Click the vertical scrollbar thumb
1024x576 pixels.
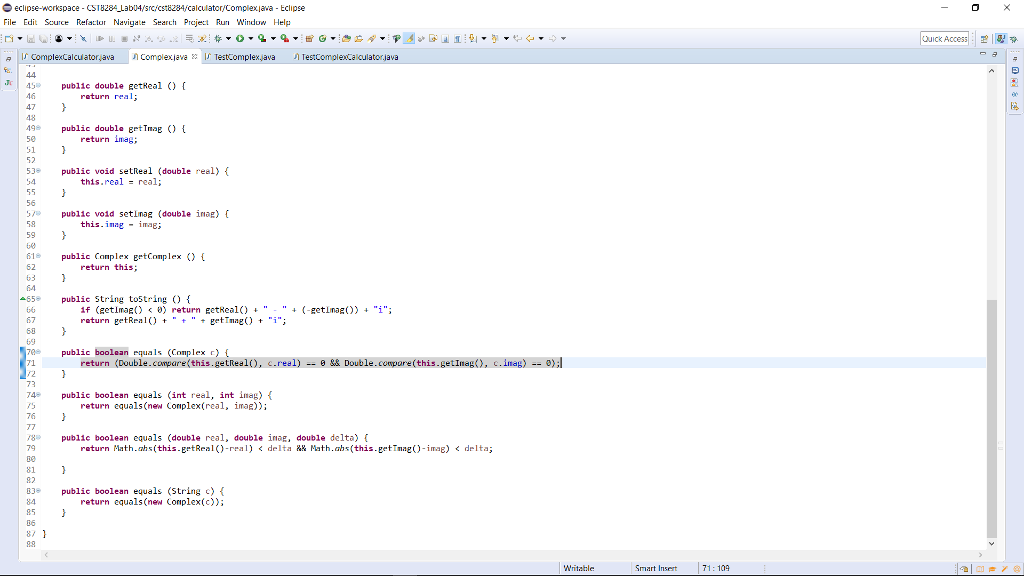pyautogui.click(x=992, y=418)
